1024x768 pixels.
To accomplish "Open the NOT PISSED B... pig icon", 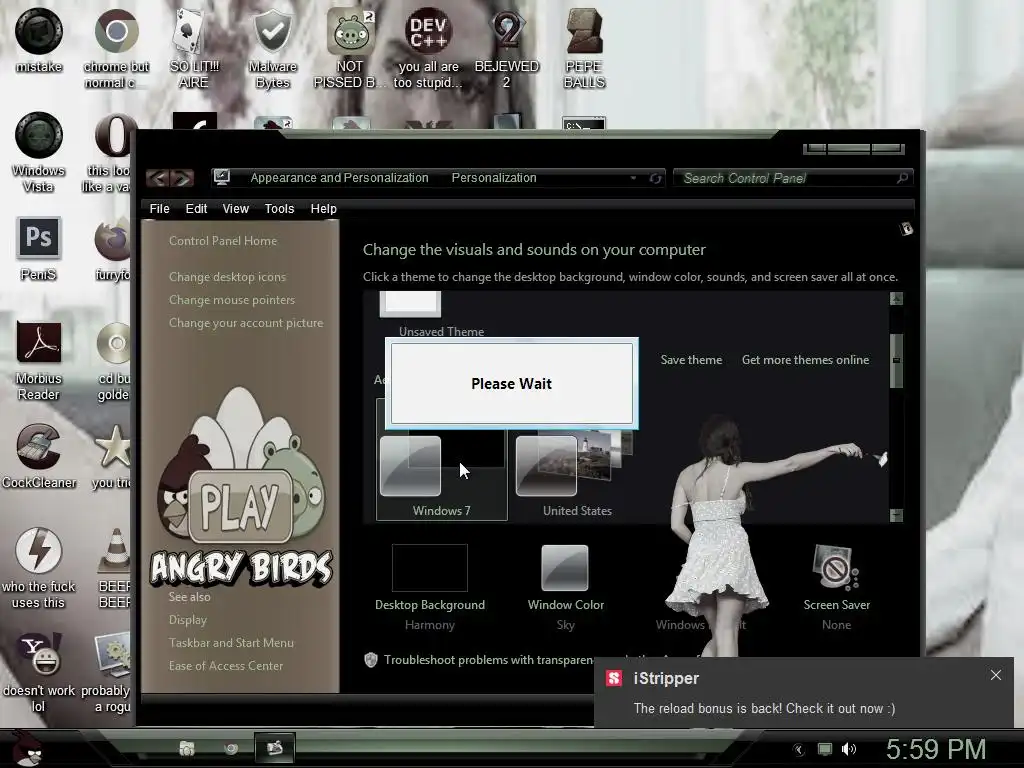I will 350,48.
